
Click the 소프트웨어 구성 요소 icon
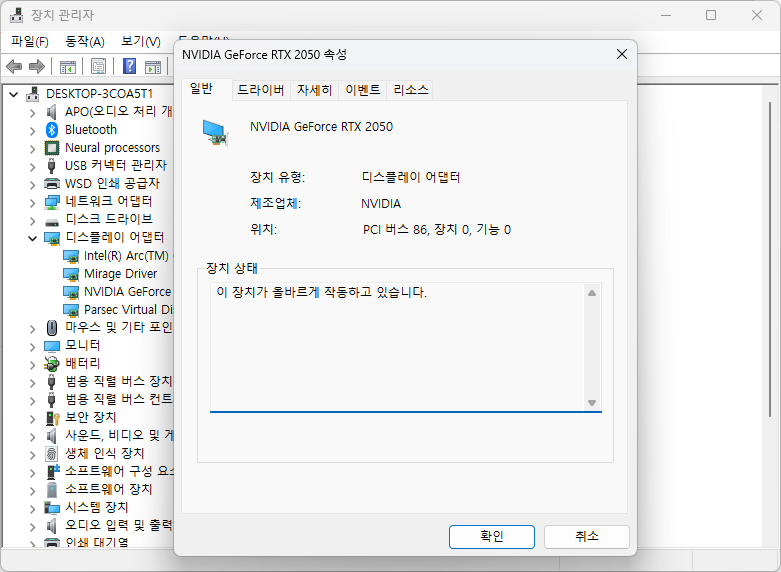[52, 471]
